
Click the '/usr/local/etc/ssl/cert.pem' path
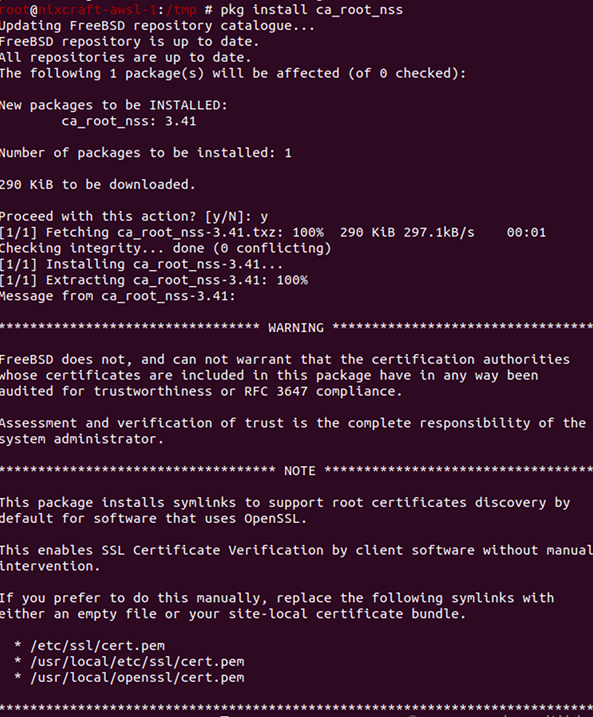137,662
